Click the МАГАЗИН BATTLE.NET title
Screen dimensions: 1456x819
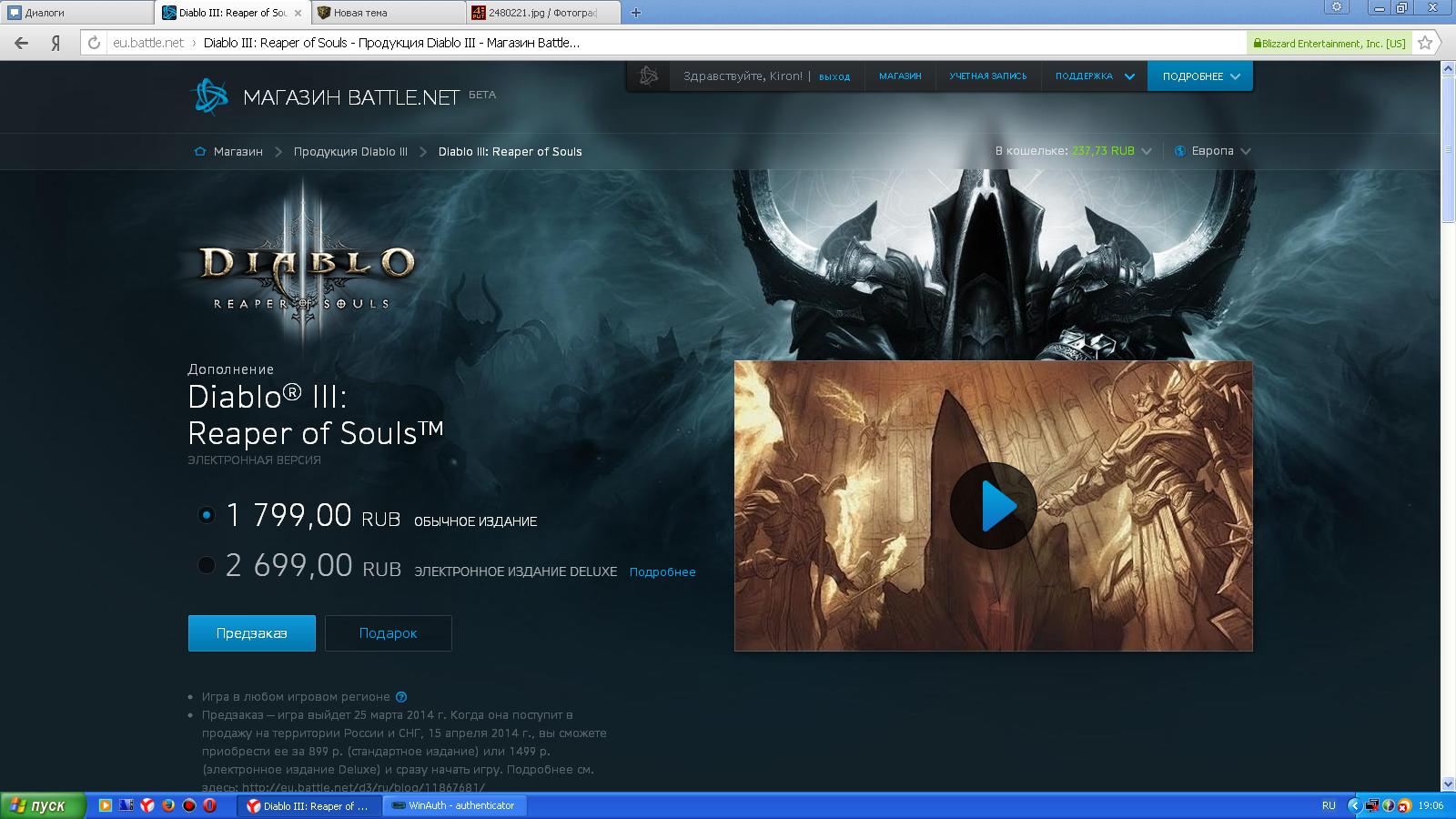351,97
